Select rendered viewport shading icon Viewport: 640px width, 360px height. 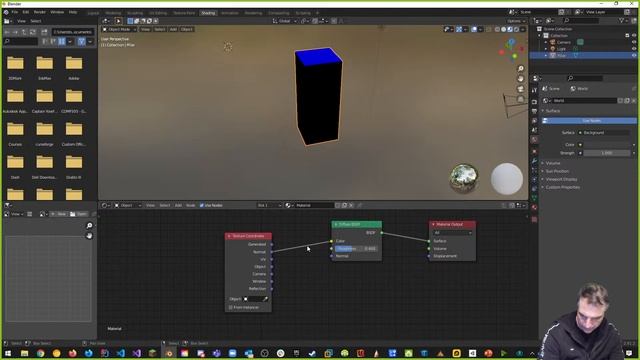coord(516,29)
